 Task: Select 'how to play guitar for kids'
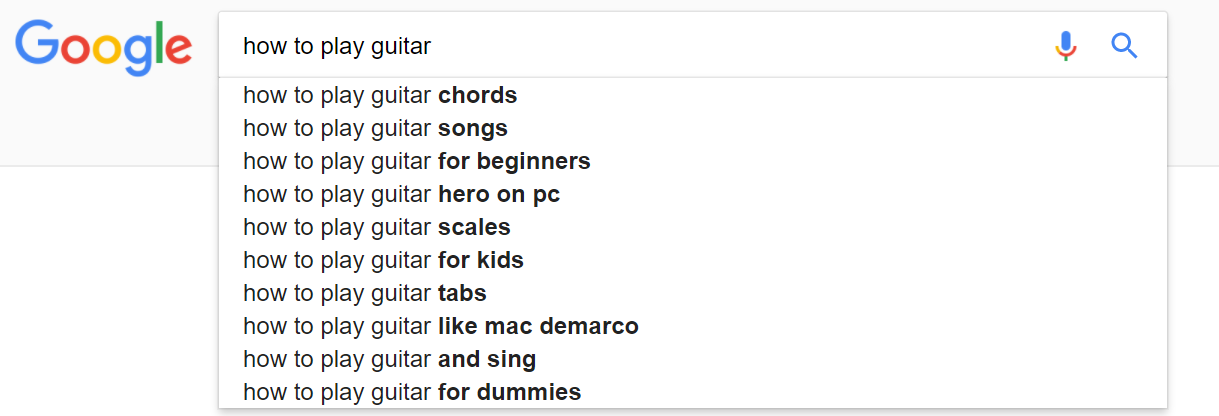(383, 261)
